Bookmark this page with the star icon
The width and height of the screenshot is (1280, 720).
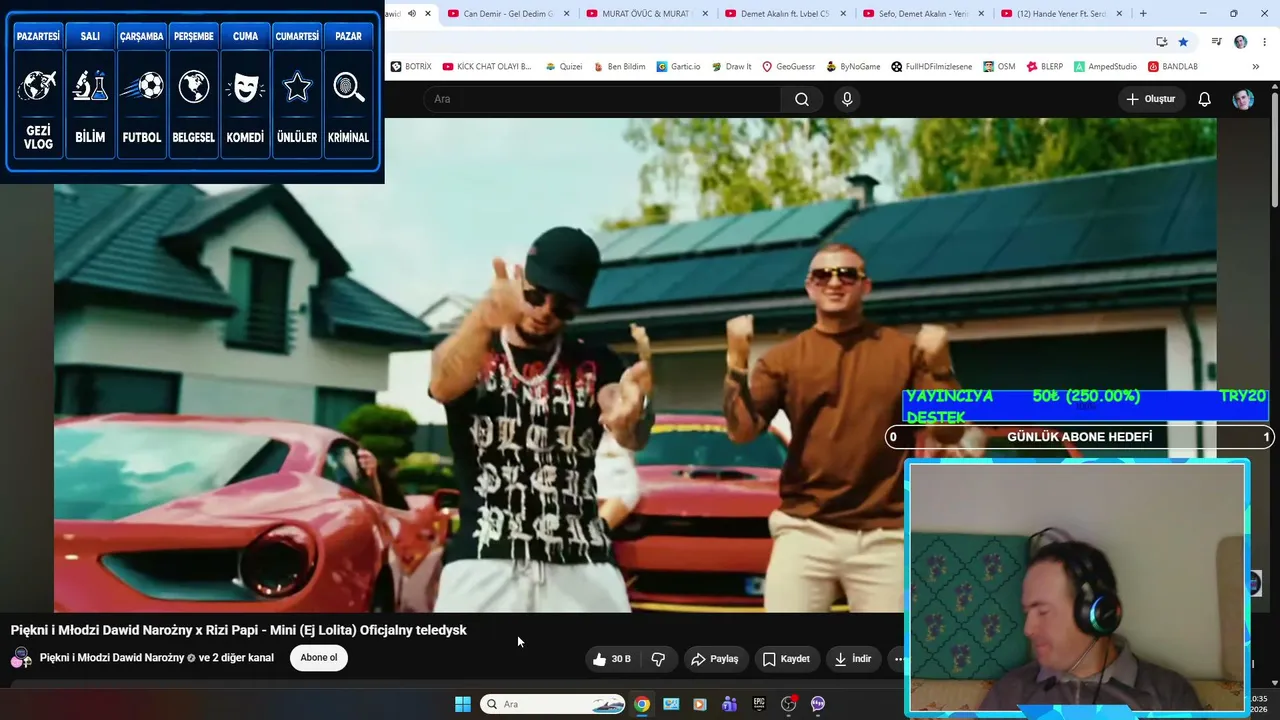coord(1183,42)
